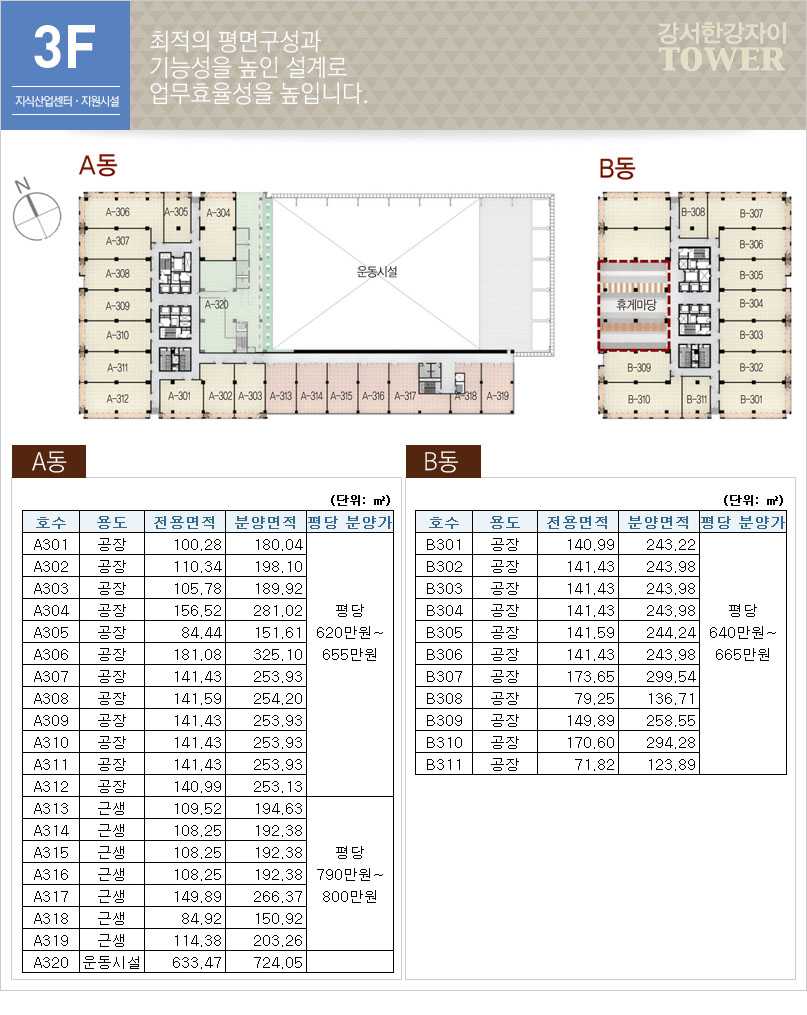Click the north compass icon
807x1015 pixels.
coord(36,208)
